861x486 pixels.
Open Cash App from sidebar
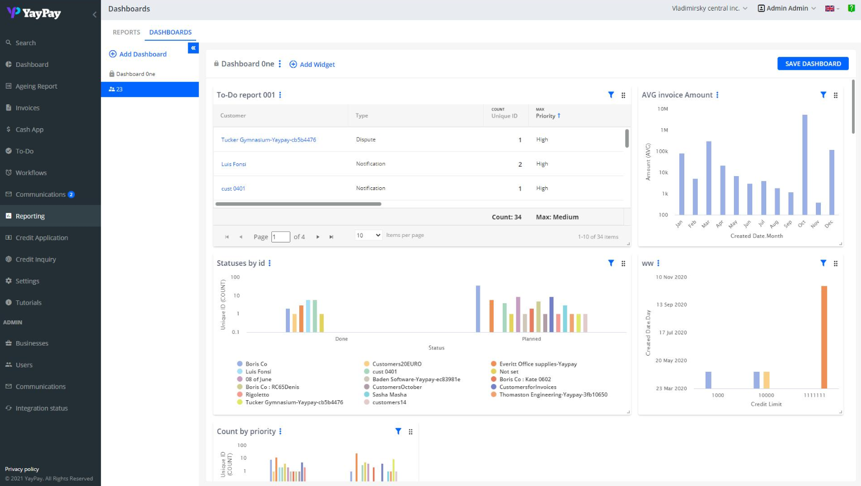click(x=29, y=129)
